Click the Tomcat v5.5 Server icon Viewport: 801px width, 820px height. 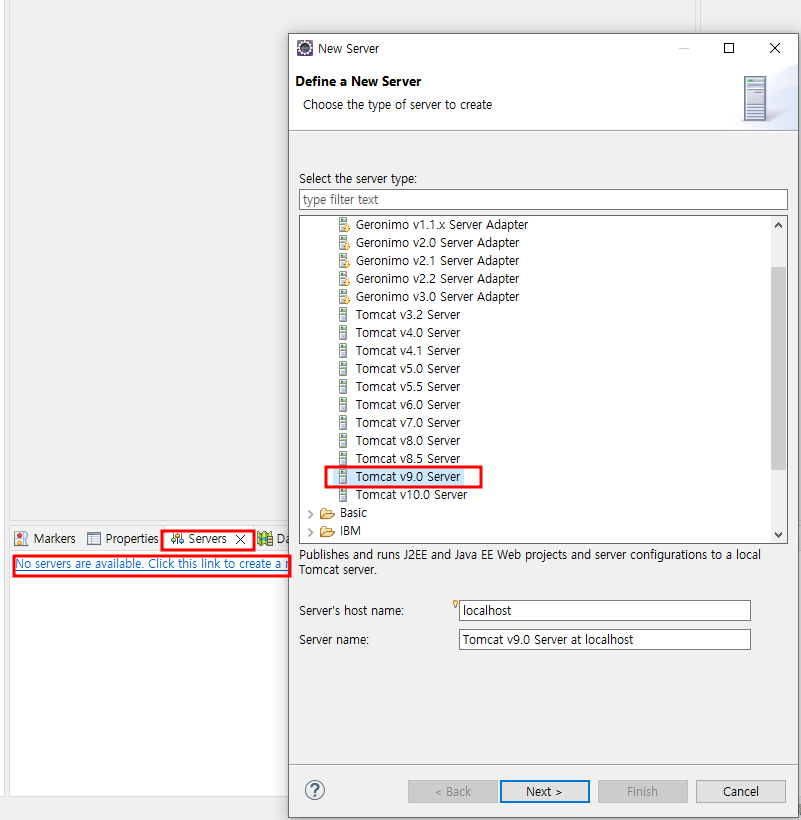click(343, 386)
